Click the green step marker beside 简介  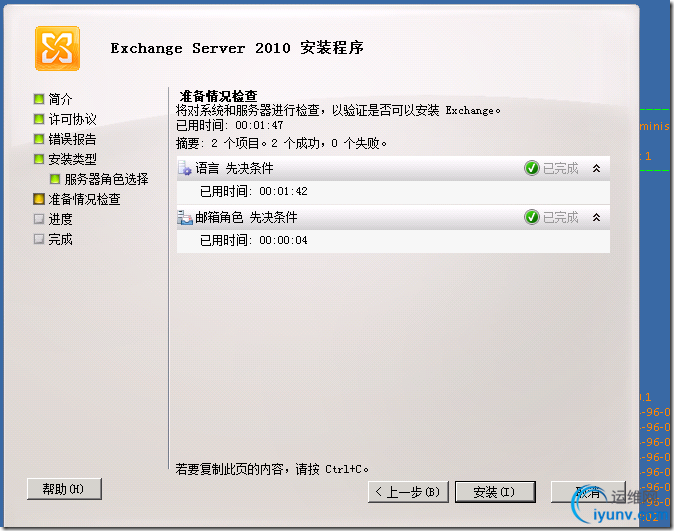click(x=39, y=99)
